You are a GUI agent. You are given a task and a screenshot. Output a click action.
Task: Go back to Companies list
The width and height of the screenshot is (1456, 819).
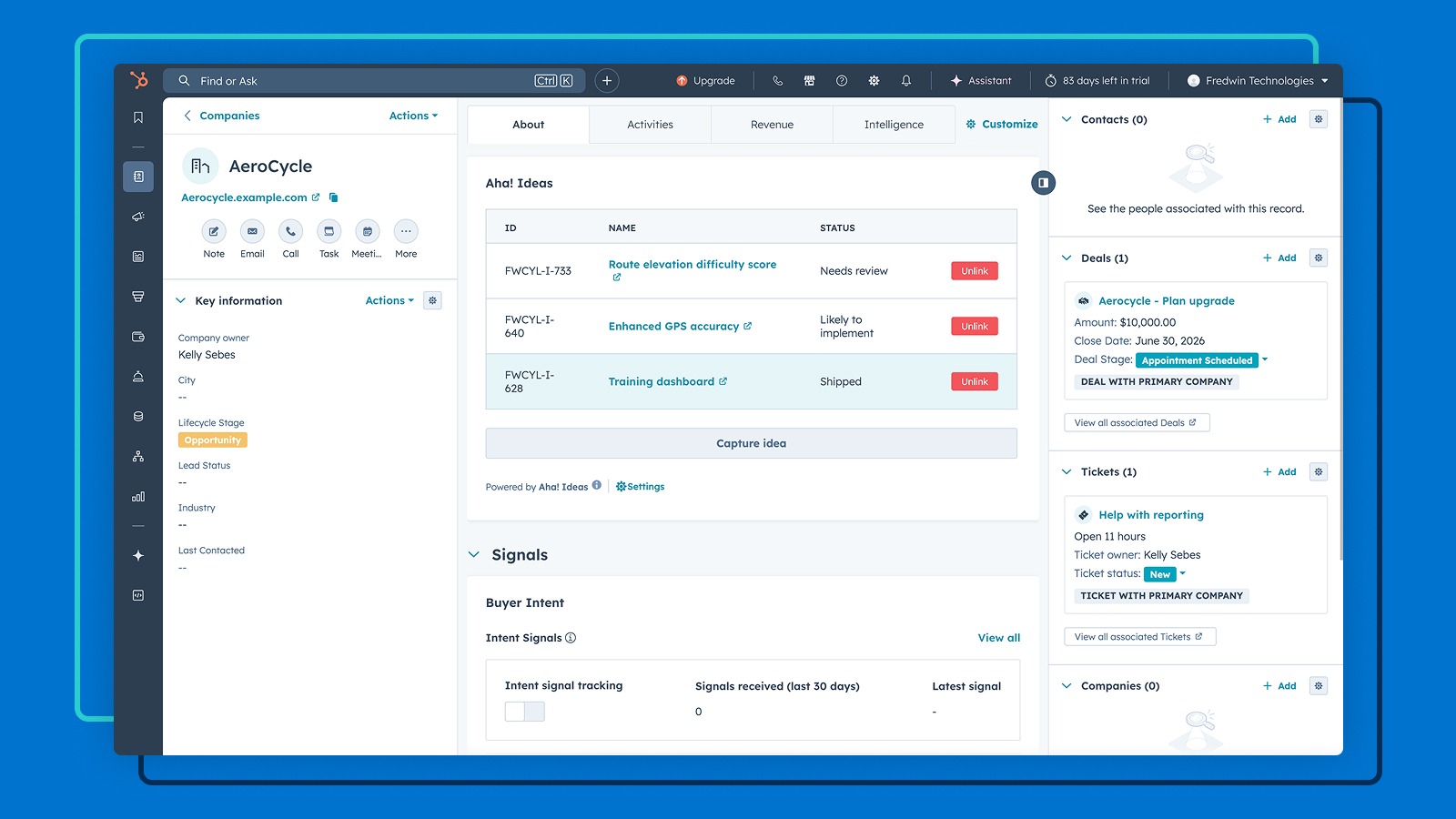tap(221, 116)
